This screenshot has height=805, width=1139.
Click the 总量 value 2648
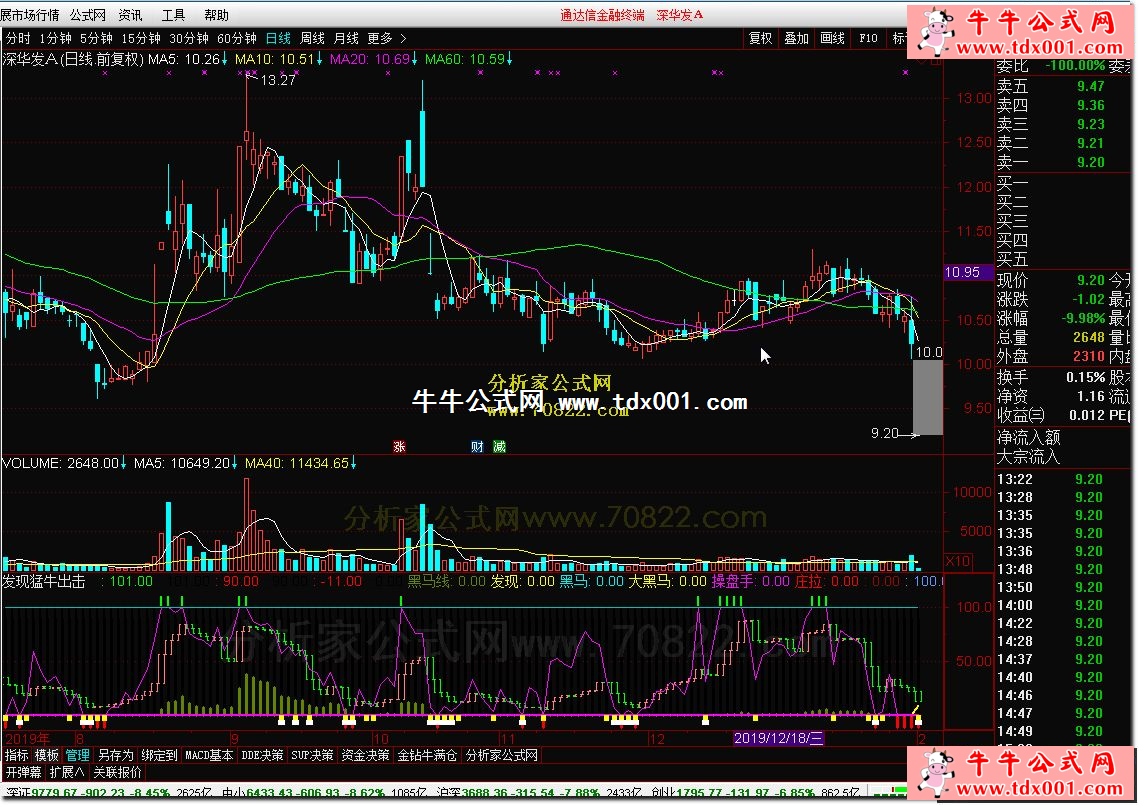1089,337
